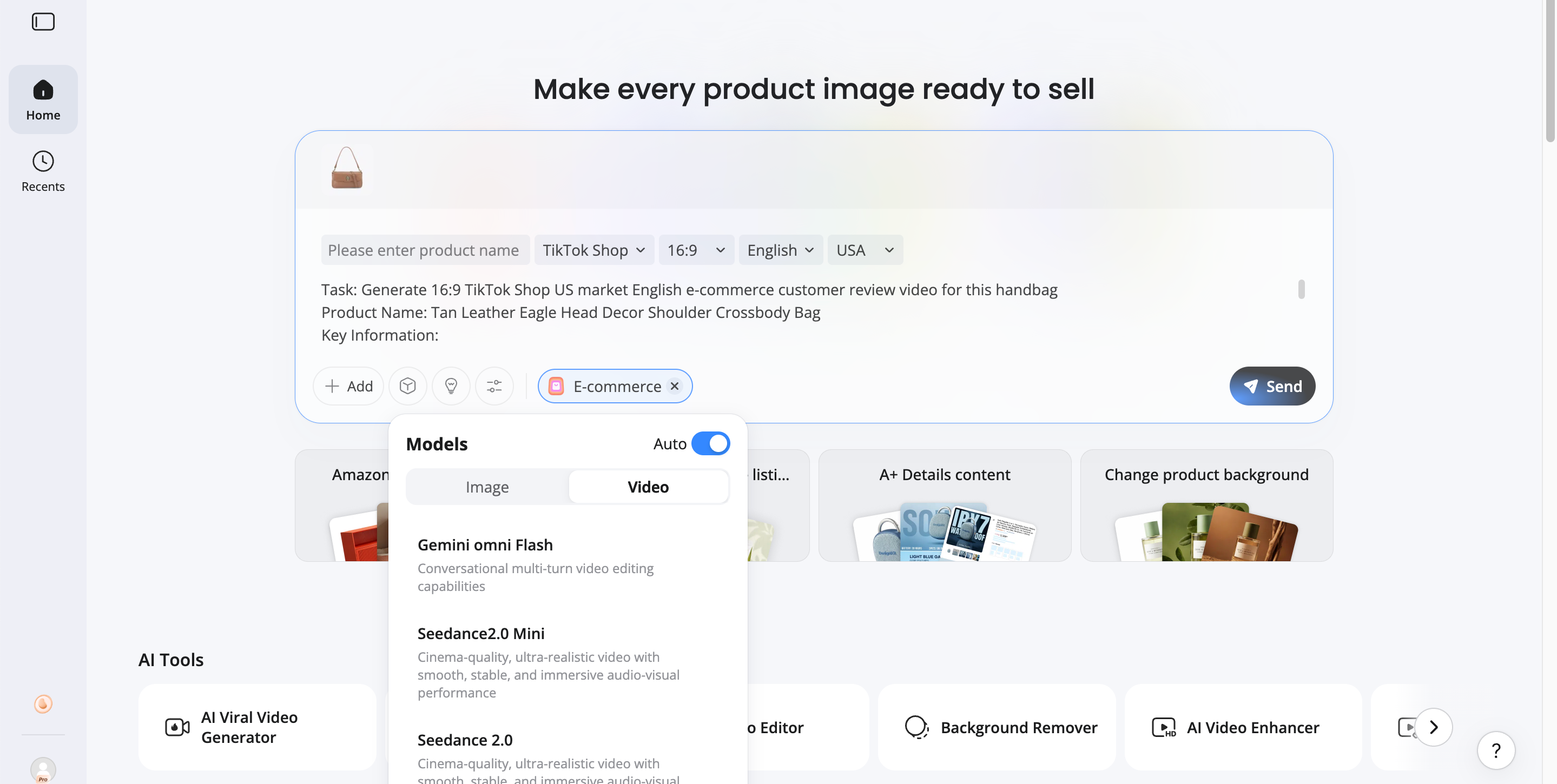
Task: Click the uploaded handbag thumbnail
Action: 347,169
